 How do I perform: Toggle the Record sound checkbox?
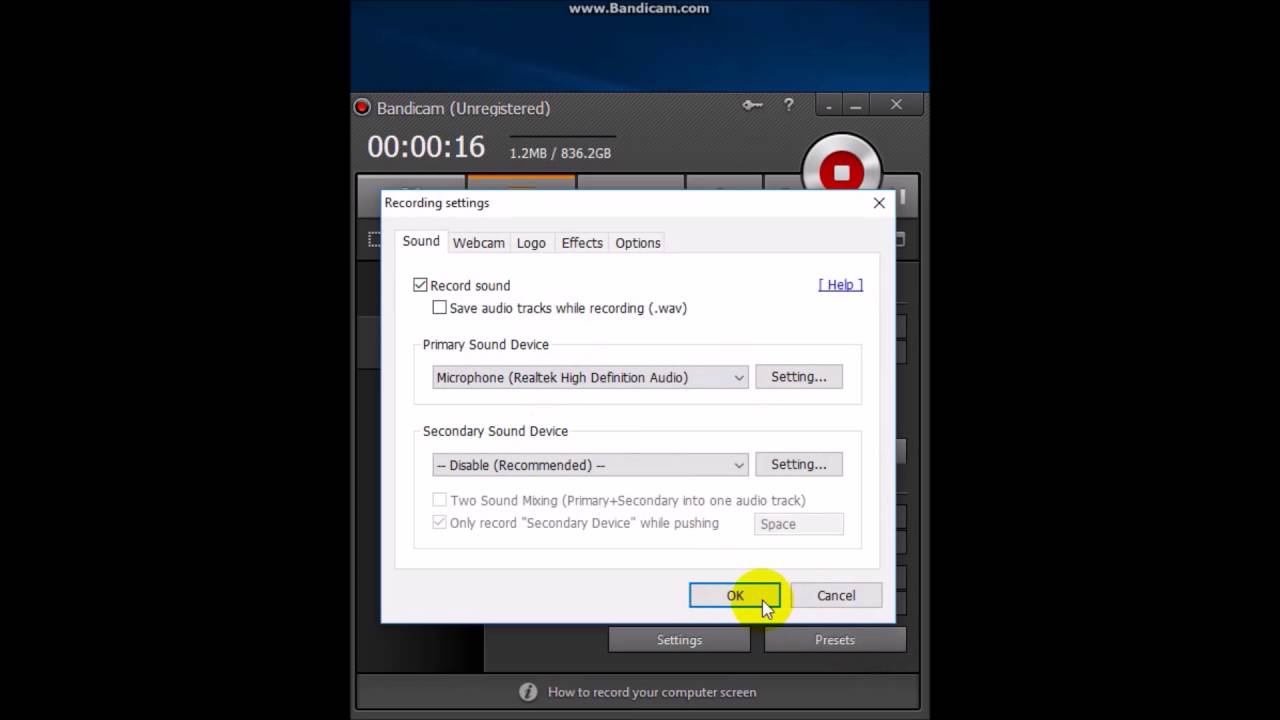point(420,285)
